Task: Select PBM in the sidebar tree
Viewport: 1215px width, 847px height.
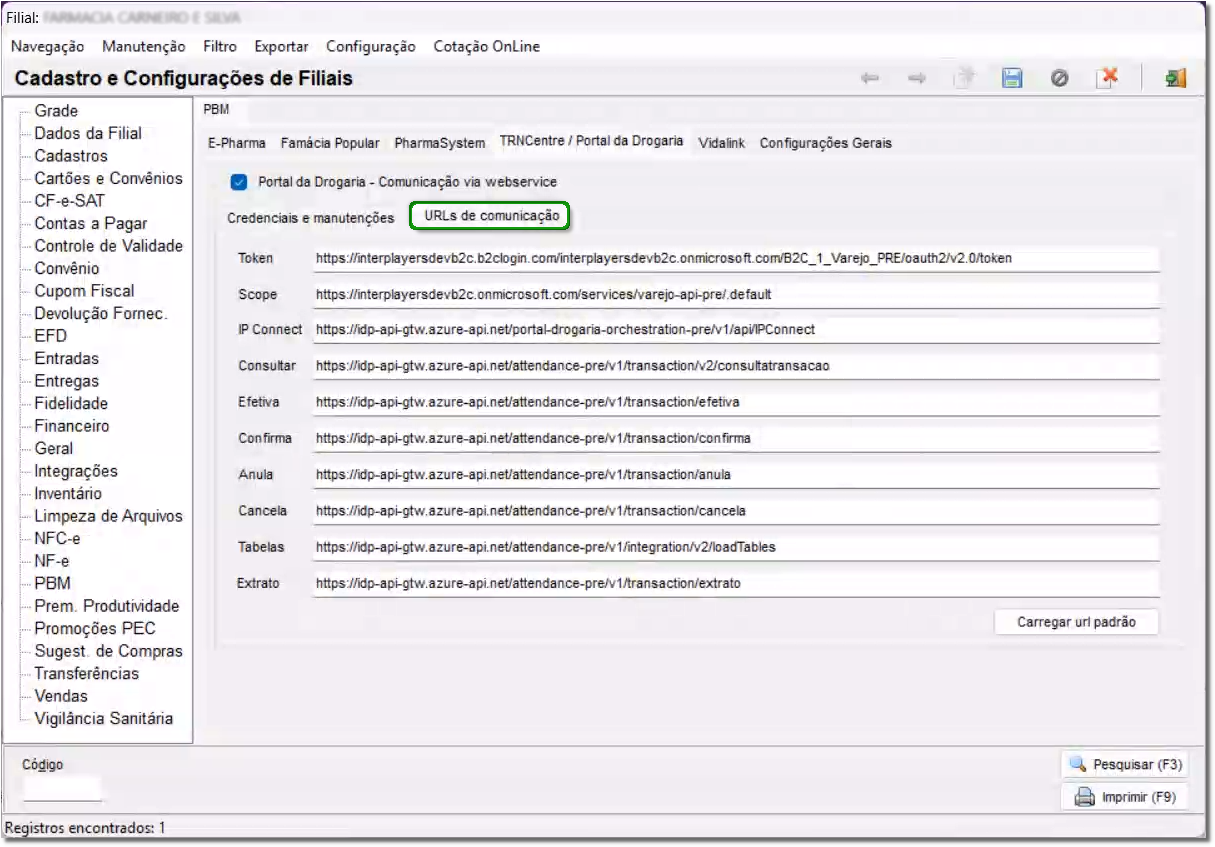Action: [x=53, y=583]
